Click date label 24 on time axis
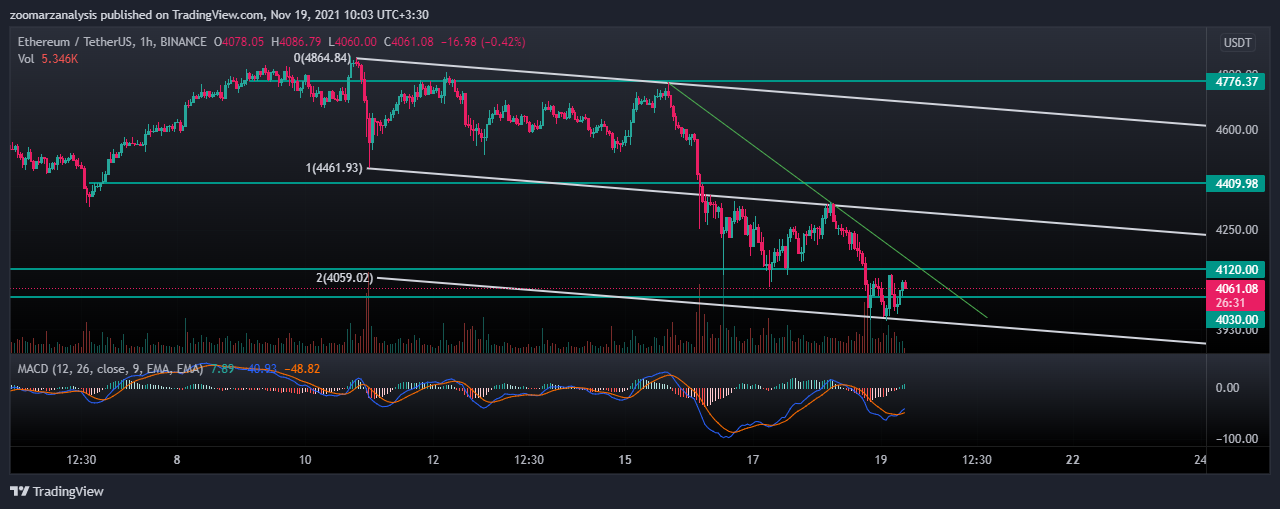This screenshot has height=509, width=1280. (x=1201, y=460)
